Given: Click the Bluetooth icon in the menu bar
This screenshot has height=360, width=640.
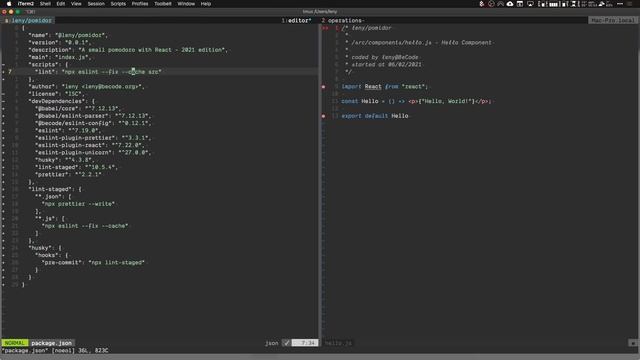Looking at the screenshot, I should pyautogui.click(x=482, y=4).
